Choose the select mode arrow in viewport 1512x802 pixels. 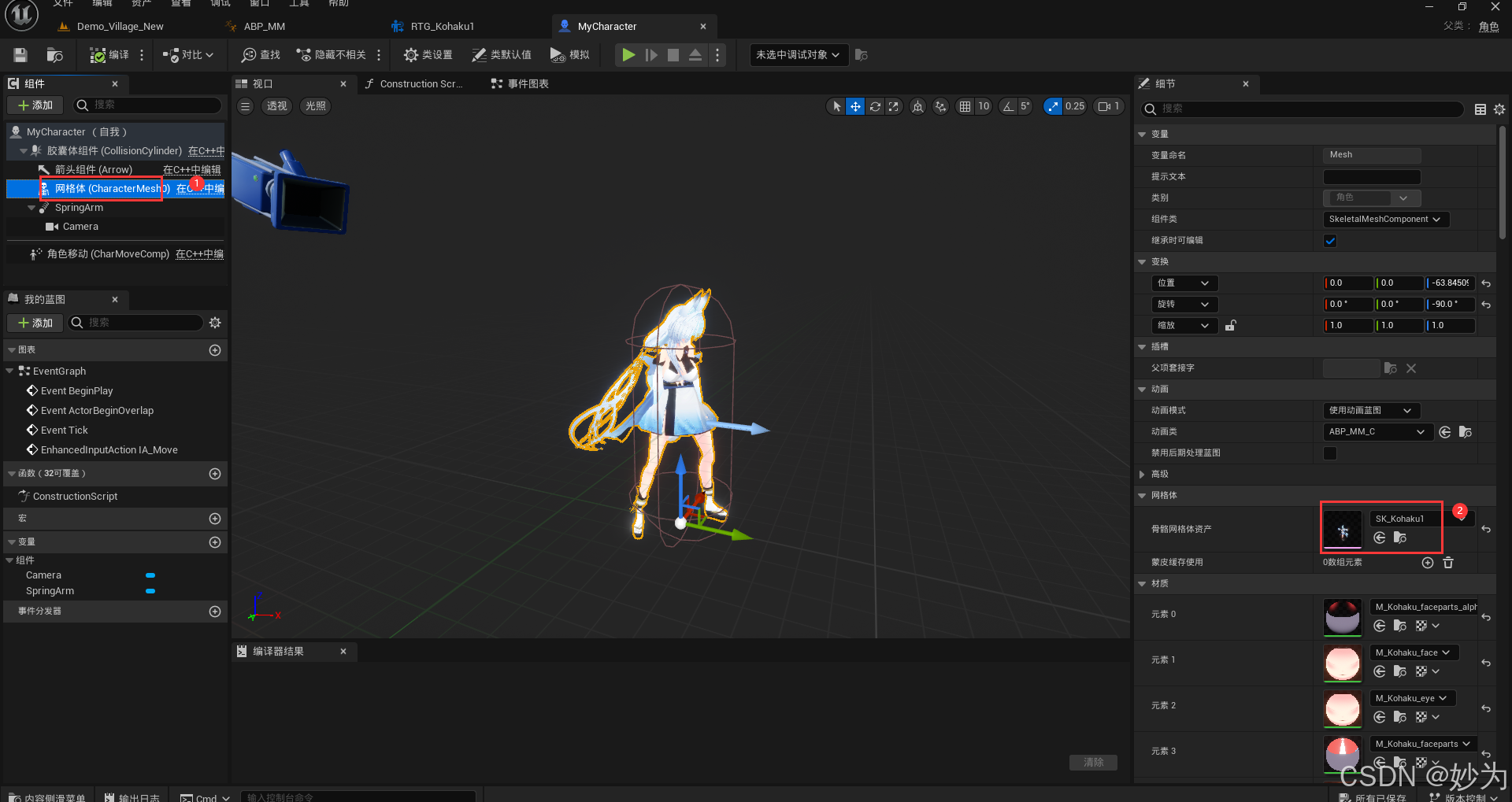coord(836,106)
